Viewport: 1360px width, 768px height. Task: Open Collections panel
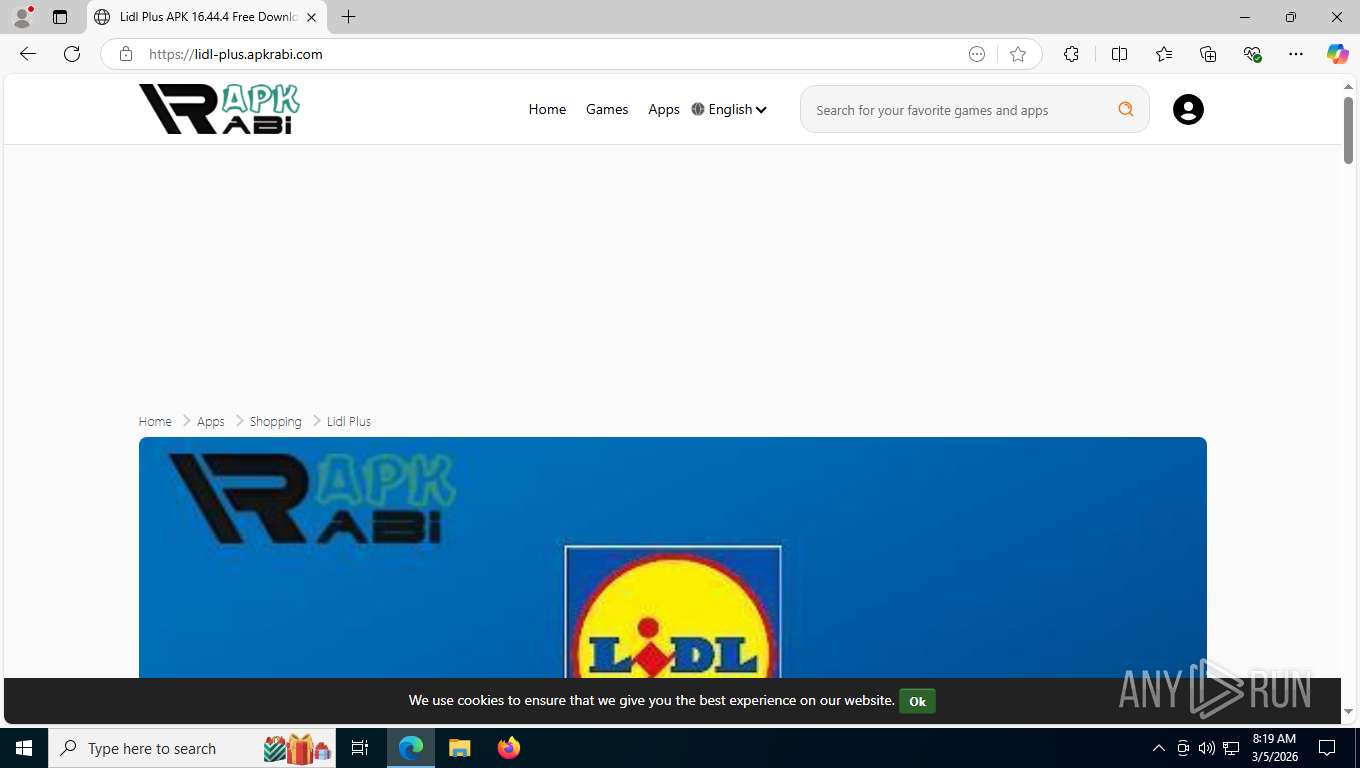tap(1208, 54)
